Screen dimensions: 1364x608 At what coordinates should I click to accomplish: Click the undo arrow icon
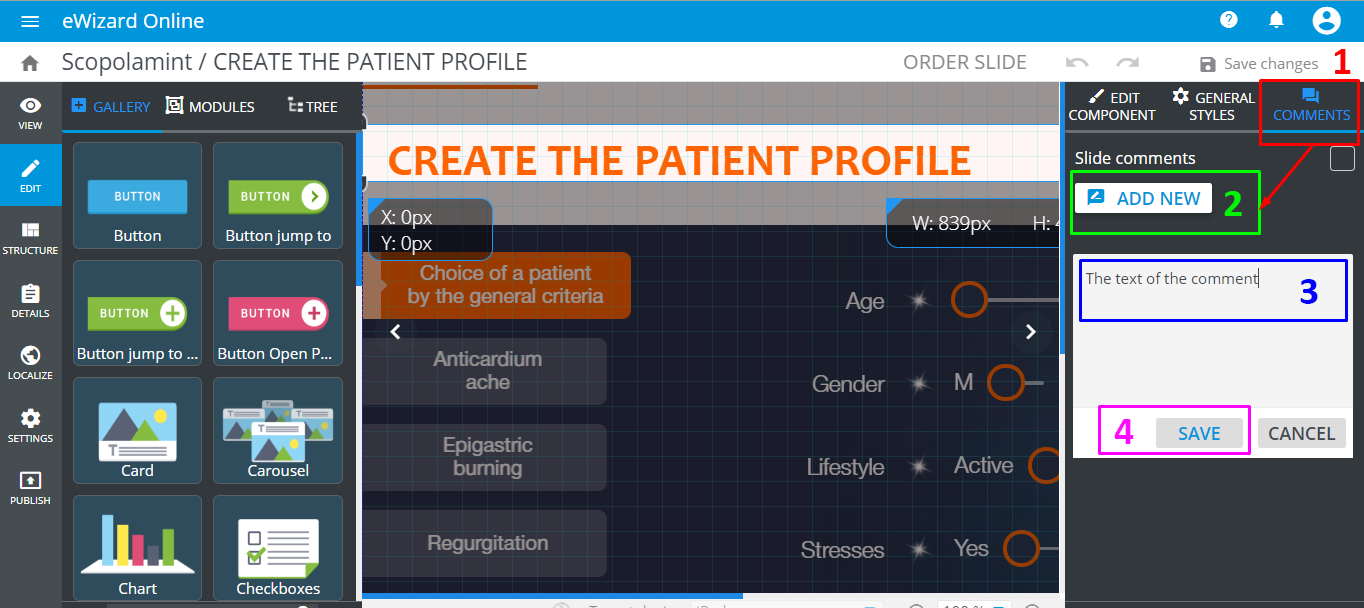[x=1077, y=63]
